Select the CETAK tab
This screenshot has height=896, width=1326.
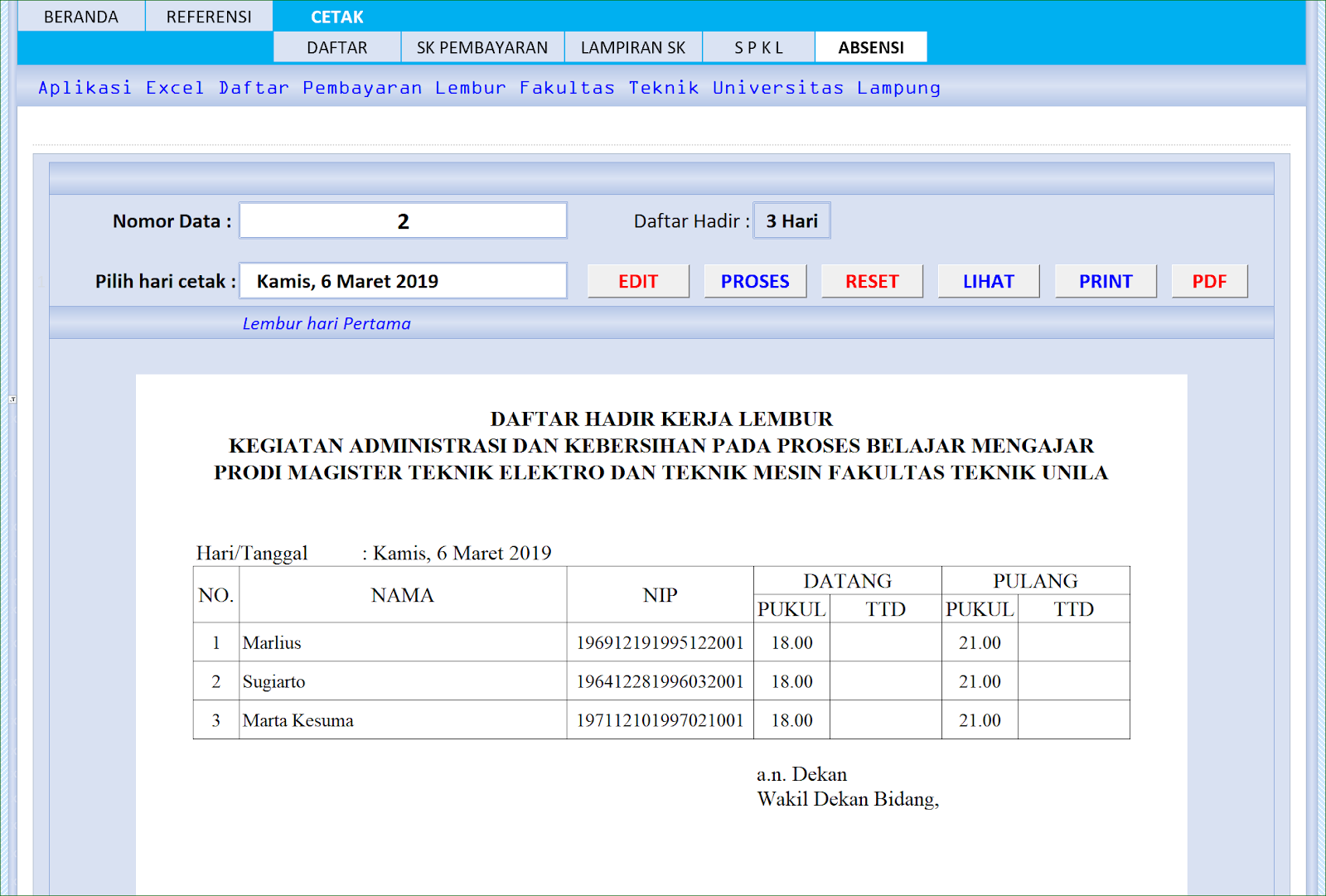335,16
